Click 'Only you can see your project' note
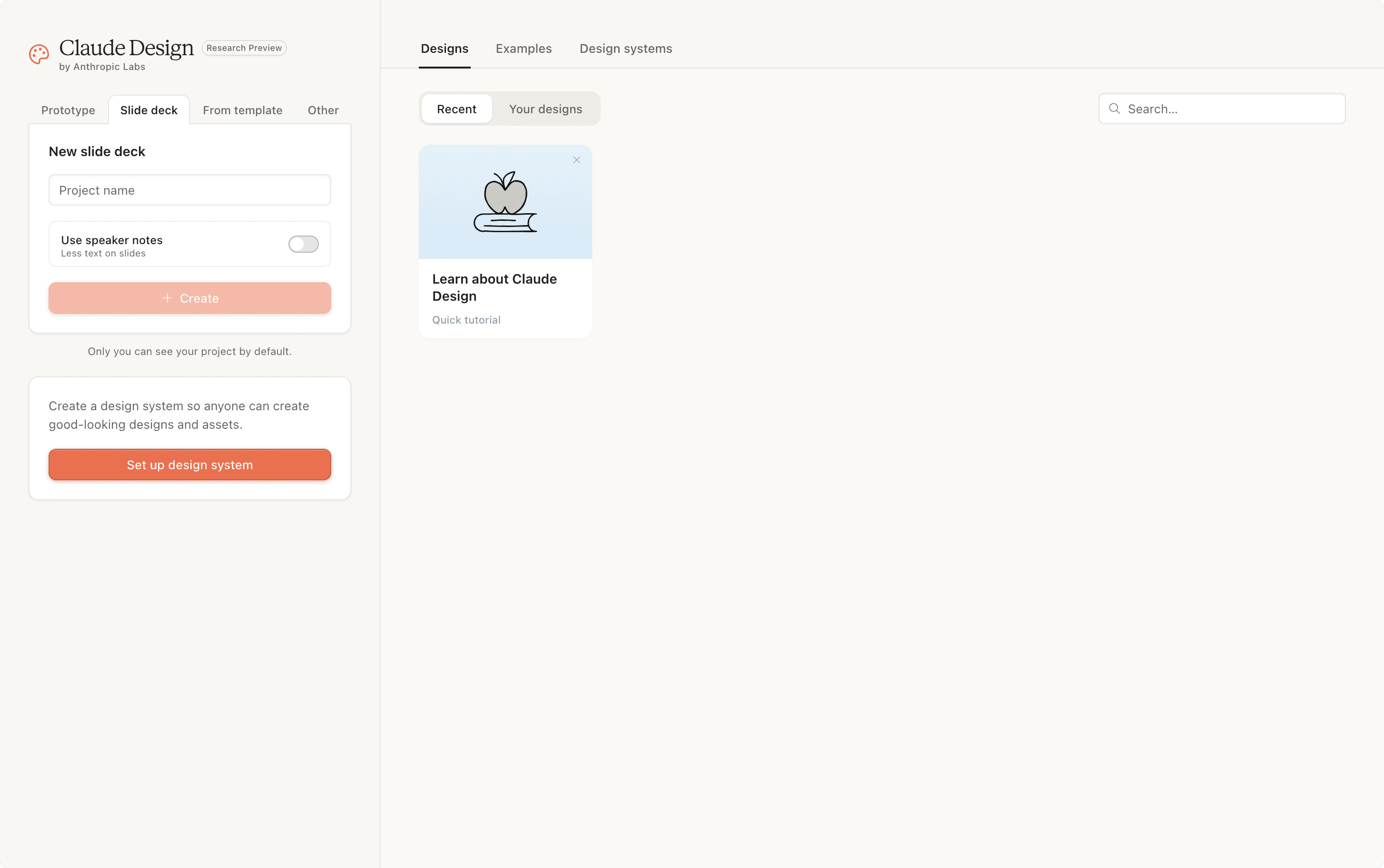This screenshot has height=868, width=1384. (190, 351)
